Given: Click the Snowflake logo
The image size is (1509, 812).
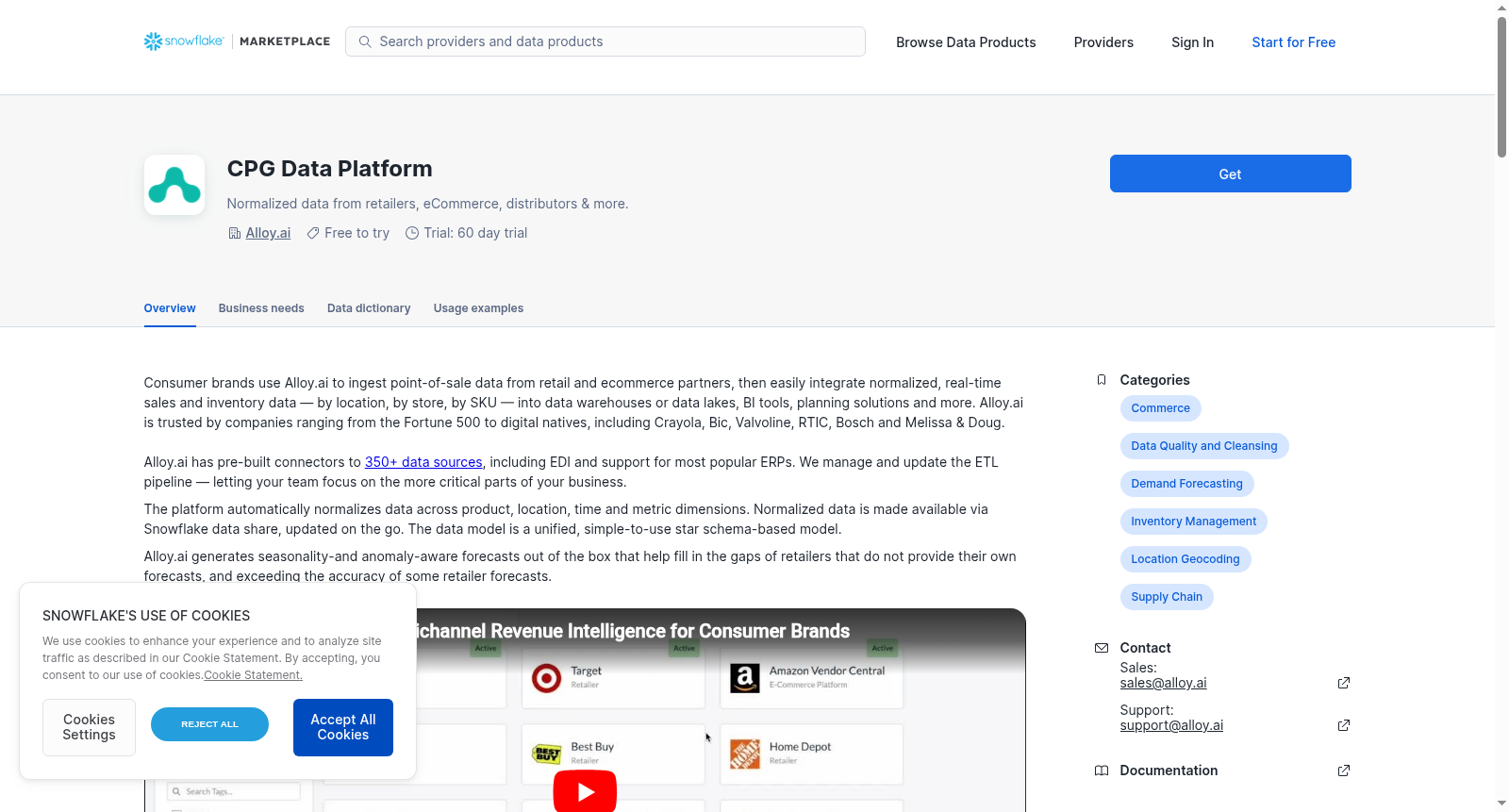Looking at the screenshot, I should [184, 41].
